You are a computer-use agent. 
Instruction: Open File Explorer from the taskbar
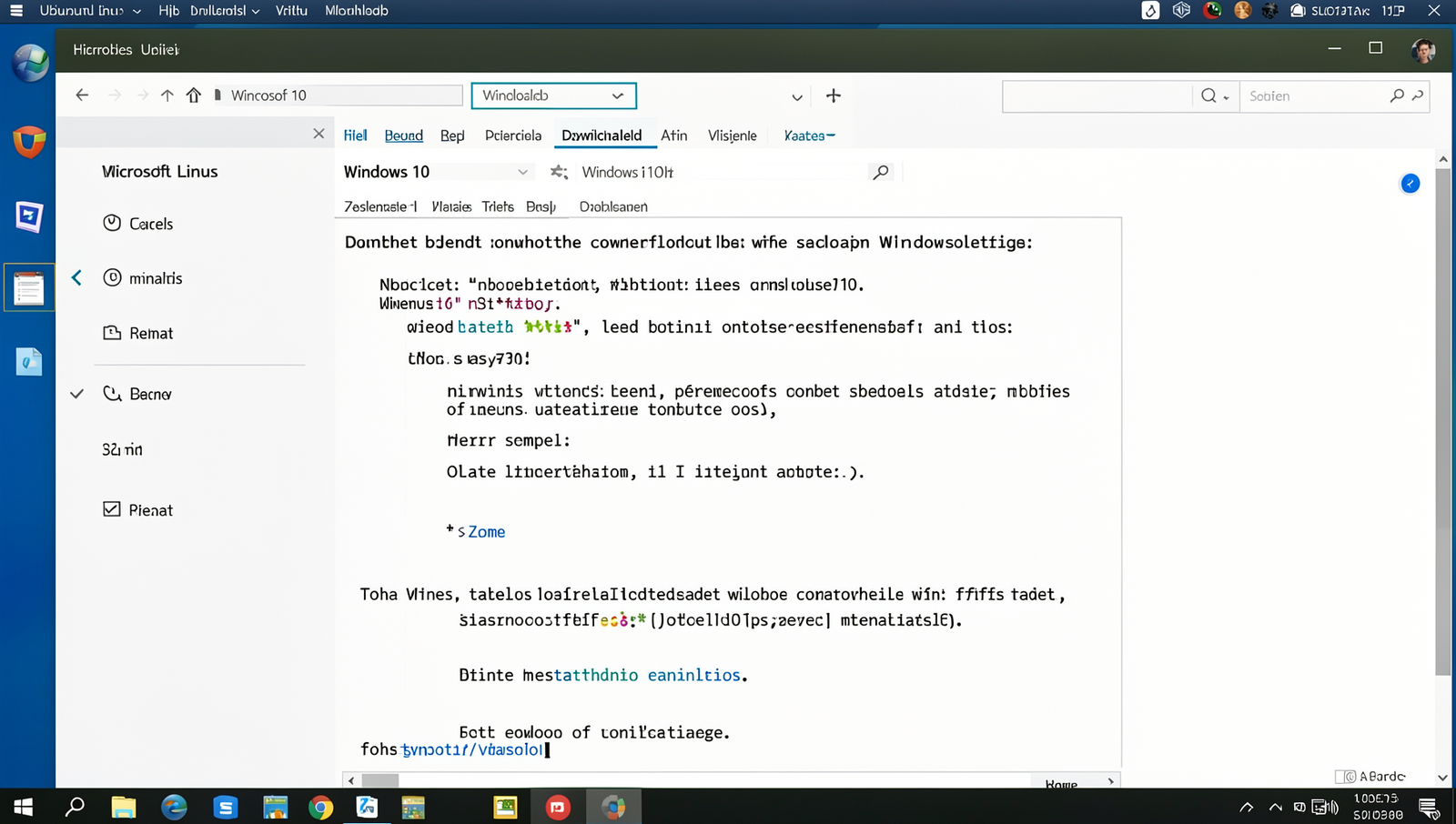[123, 807]
